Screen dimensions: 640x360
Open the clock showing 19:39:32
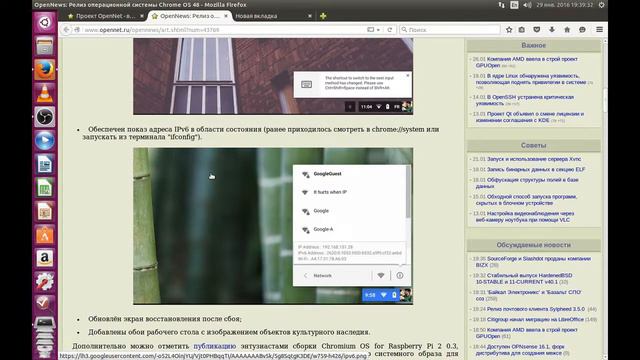coord(564,5)
